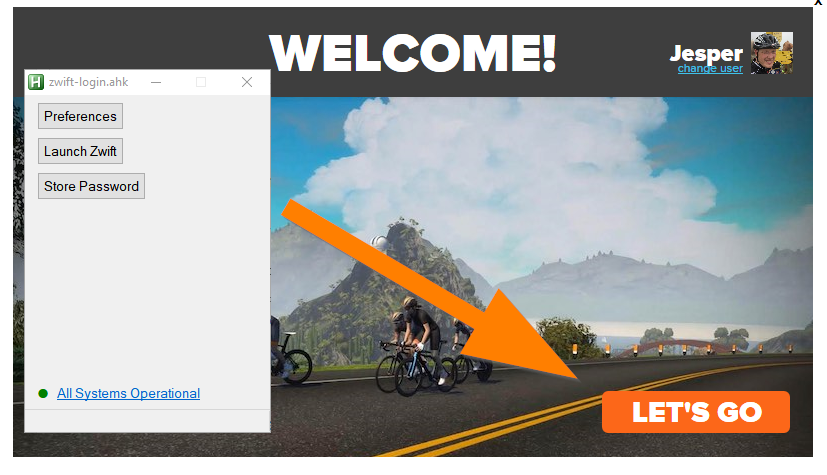Click the zwift-login.ahk title bar text
Image resolution: width=827 pixels, height=475 pixels.
point(89,82)
